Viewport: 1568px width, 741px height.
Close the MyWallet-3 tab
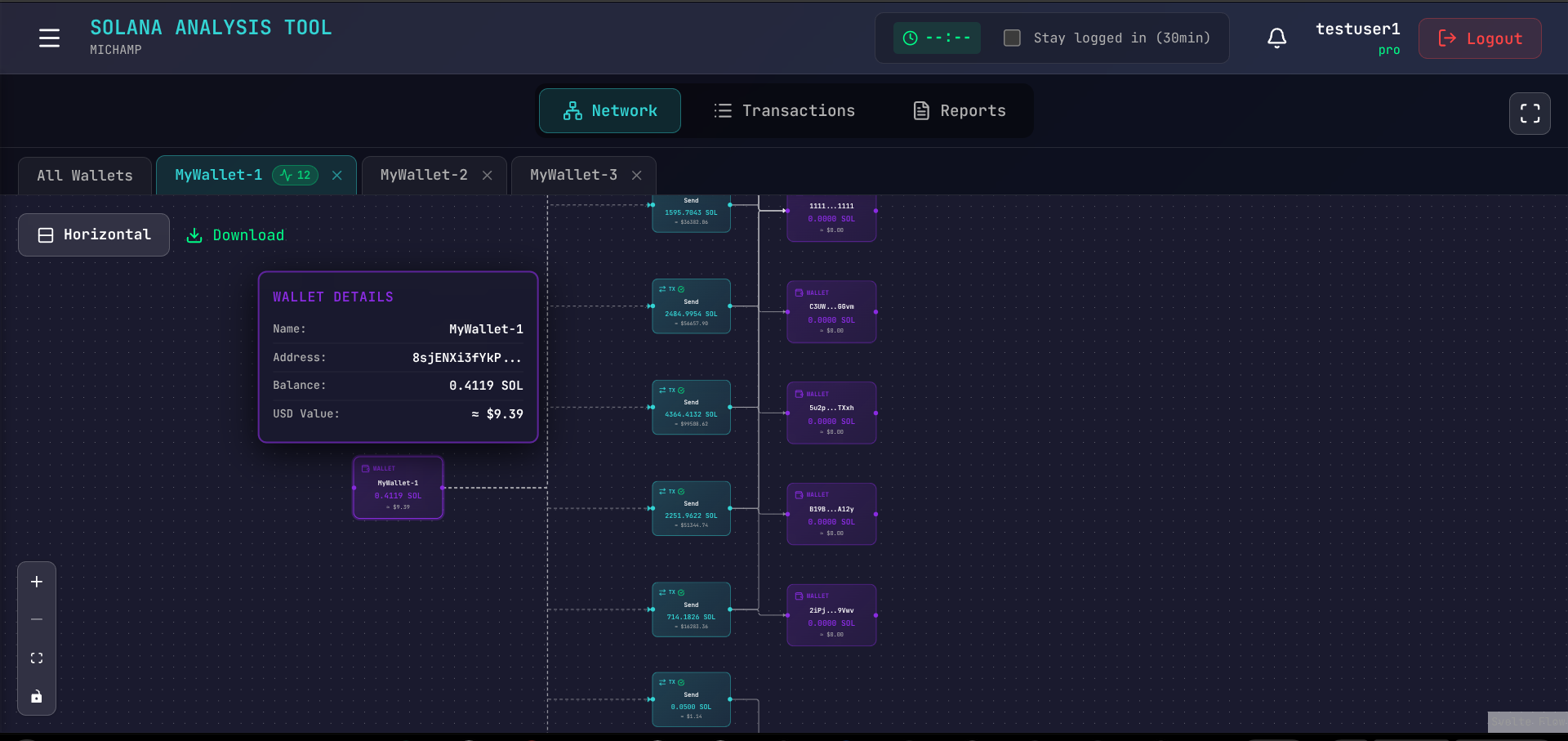coord(637,176)
